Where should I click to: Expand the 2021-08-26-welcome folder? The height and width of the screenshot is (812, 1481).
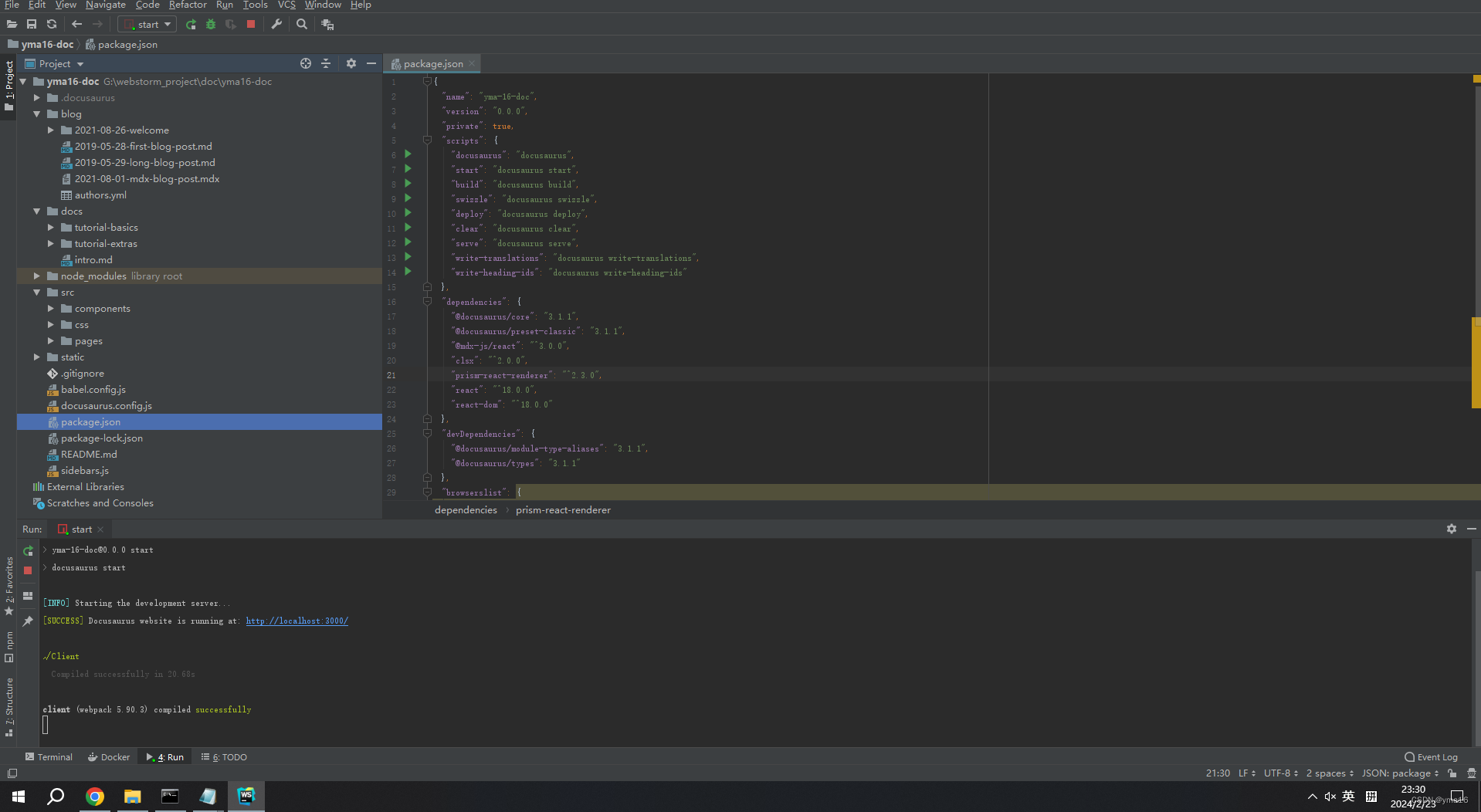(x=50, y=130)
